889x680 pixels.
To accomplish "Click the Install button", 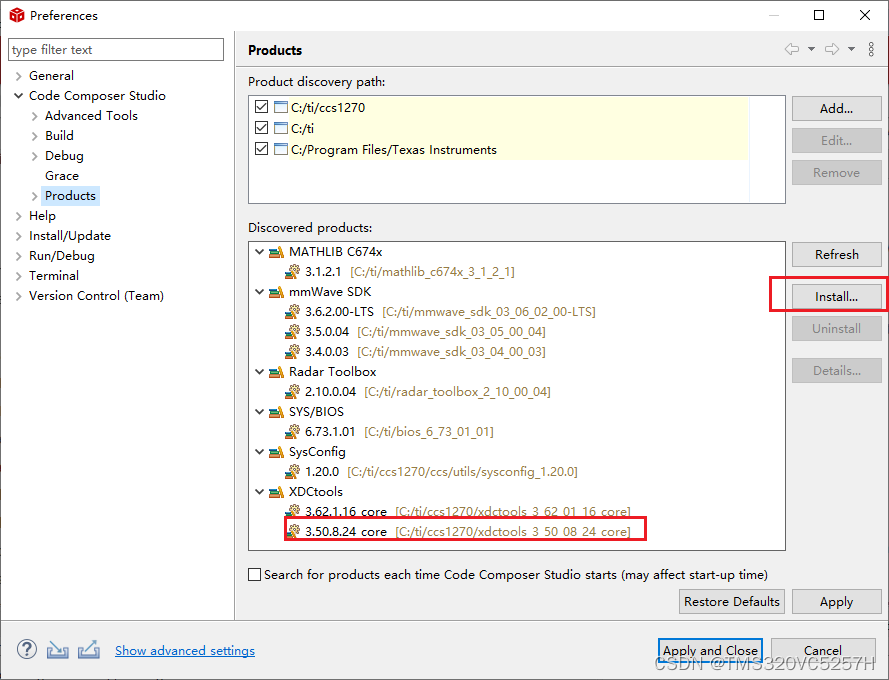I will pos(836,295).
